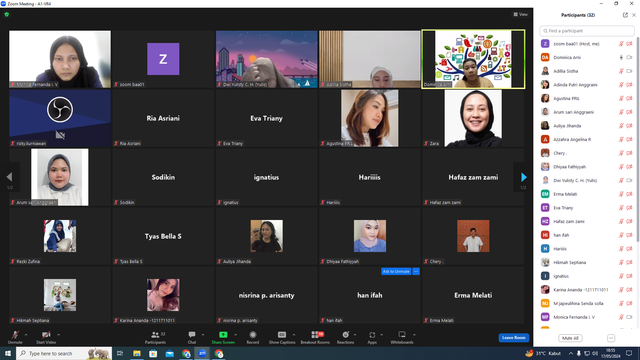
Task: Toggle the video icon for Adillia Sistha
Action: (629, 71)
